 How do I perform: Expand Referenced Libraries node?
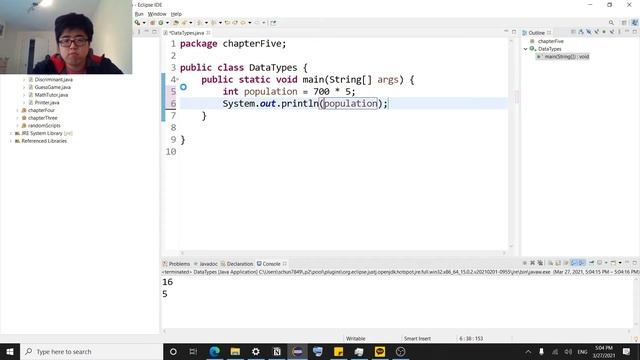[x=11, y=141]
